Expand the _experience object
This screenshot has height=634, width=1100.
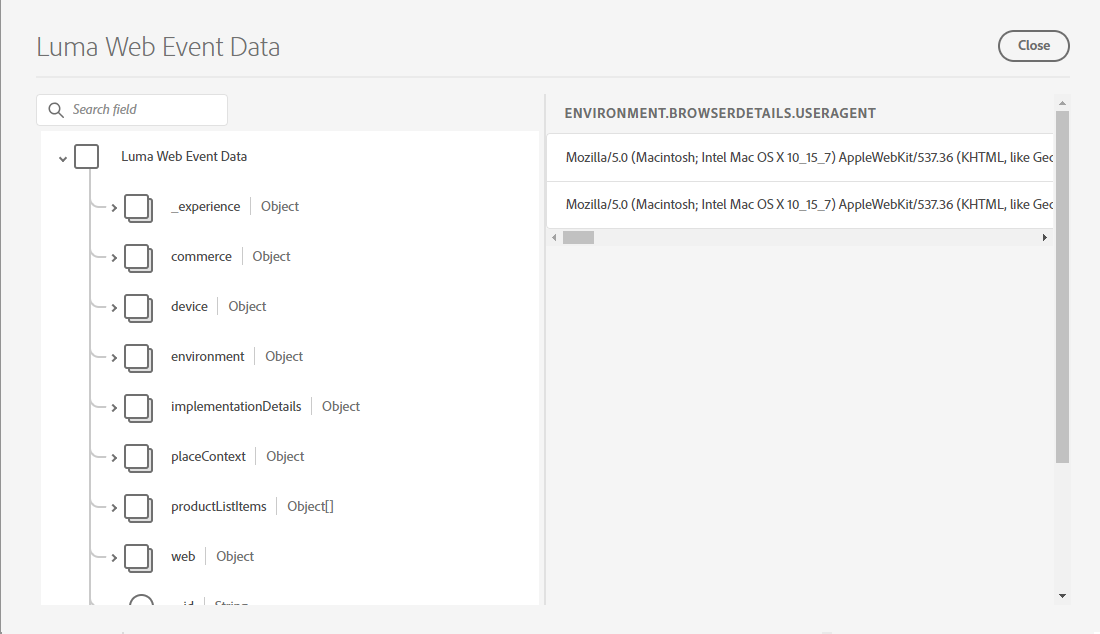[114, 208]
